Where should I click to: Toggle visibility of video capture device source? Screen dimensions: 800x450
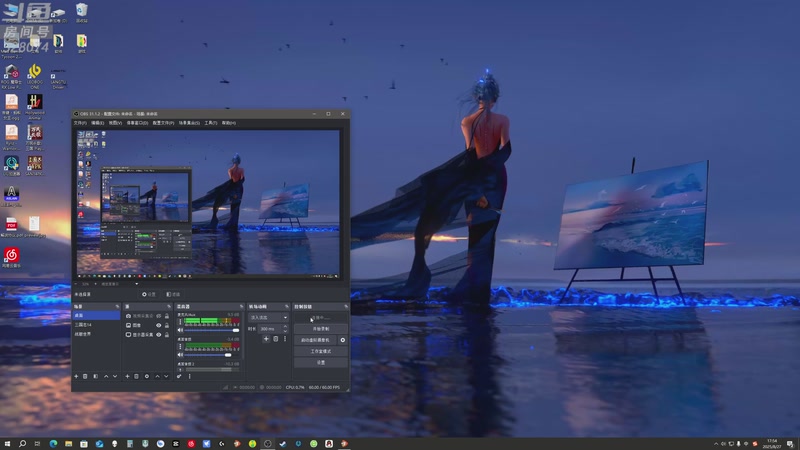(x=159, y=316)
